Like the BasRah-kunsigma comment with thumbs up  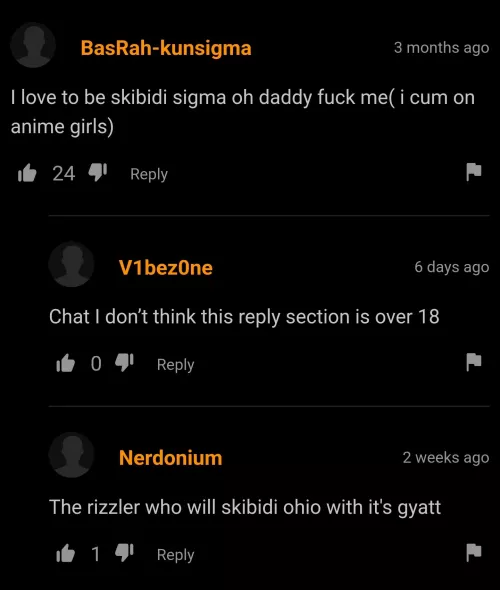click(27, 173)
